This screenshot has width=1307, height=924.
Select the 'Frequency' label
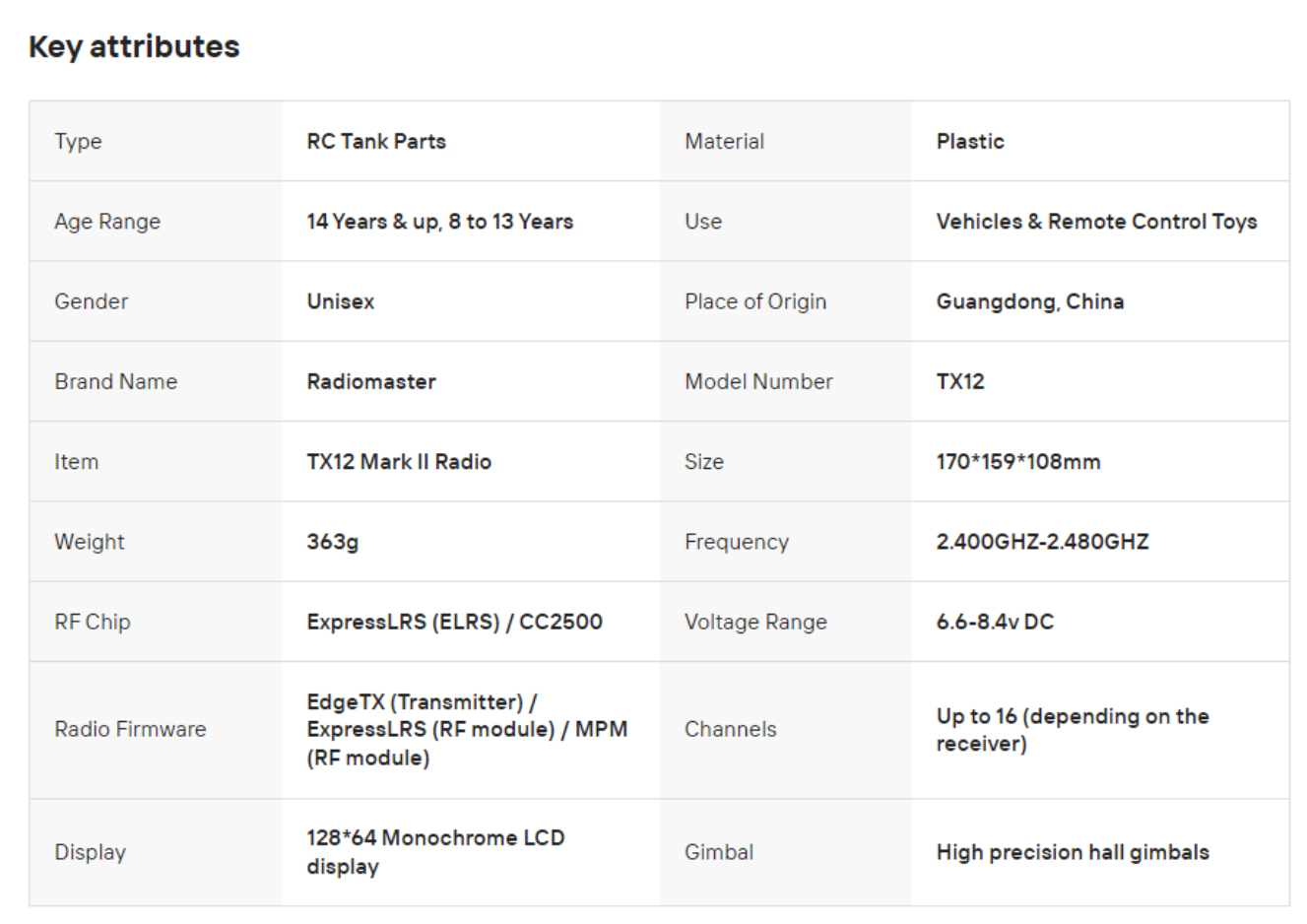point(737,542)
